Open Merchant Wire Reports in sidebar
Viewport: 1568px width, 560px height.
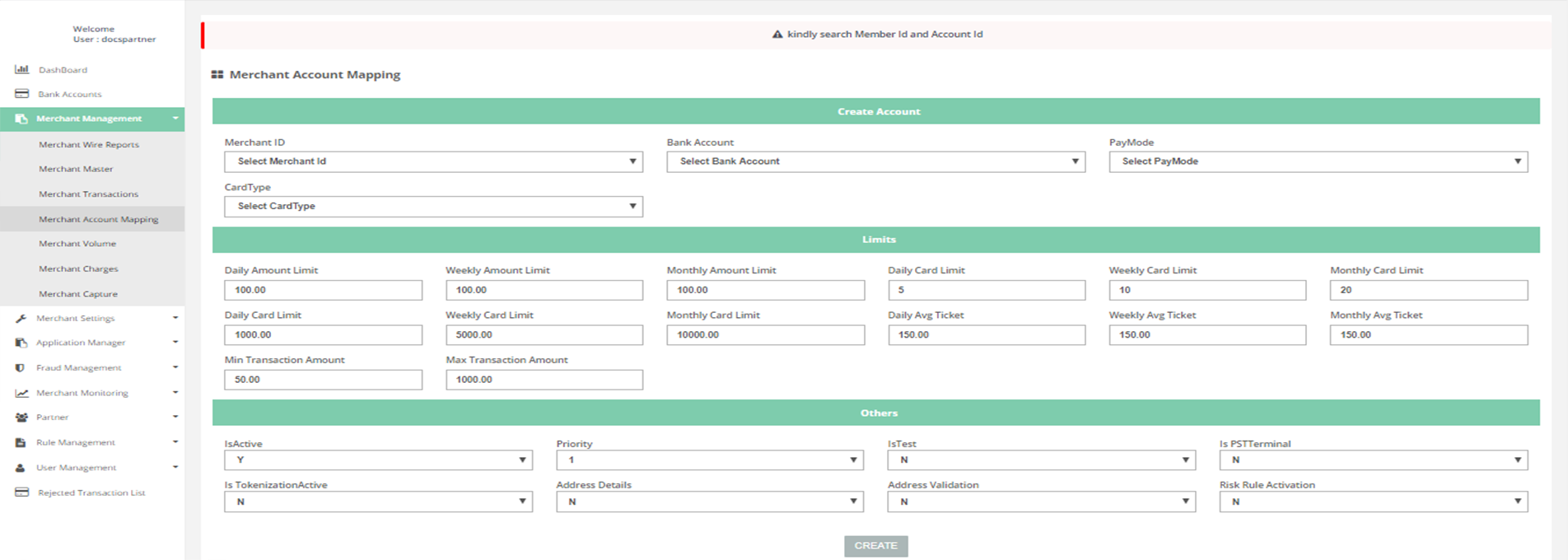[89, 145]
